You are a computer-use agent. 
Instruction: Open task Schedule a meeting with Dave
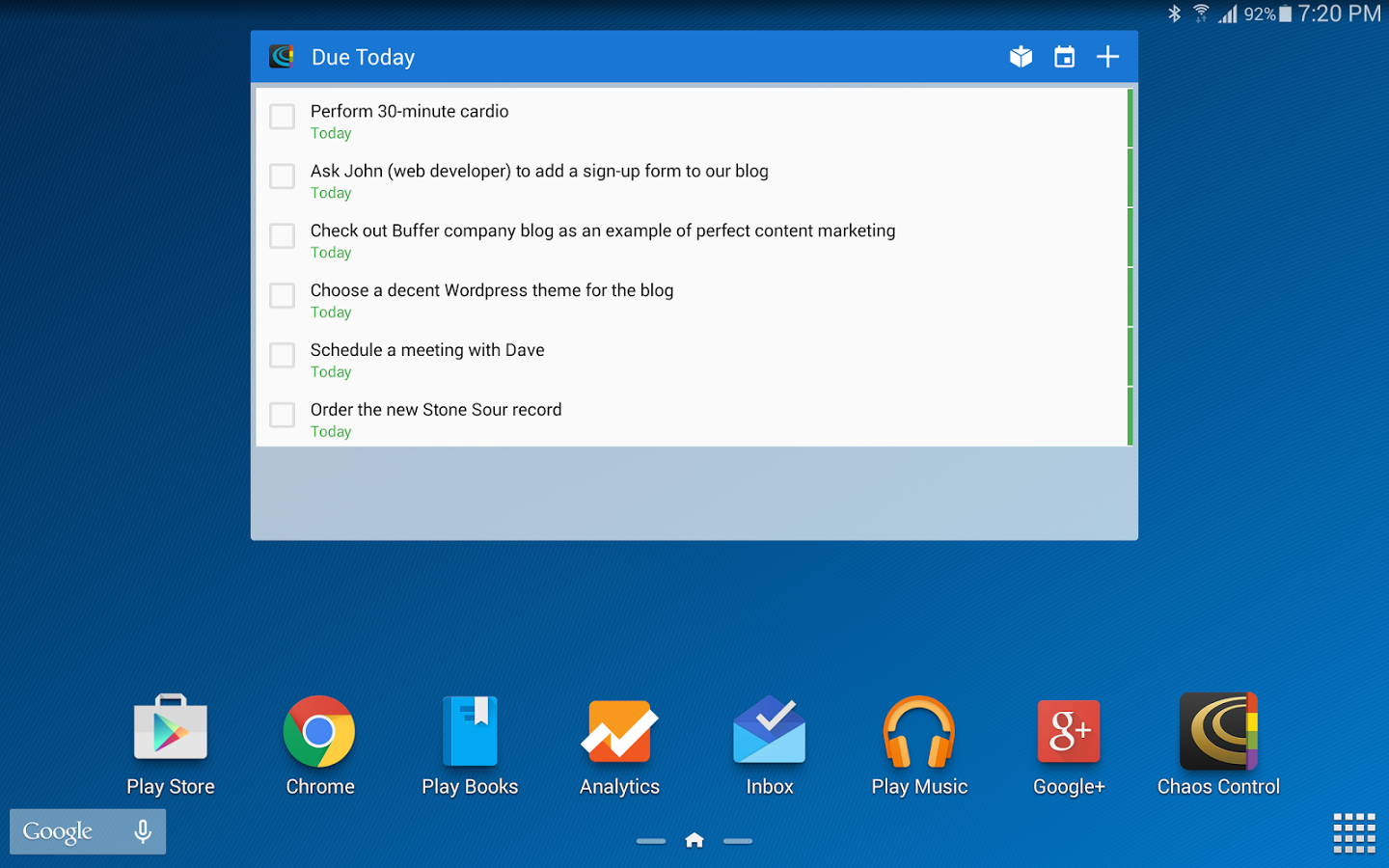[x=694, y=358]
